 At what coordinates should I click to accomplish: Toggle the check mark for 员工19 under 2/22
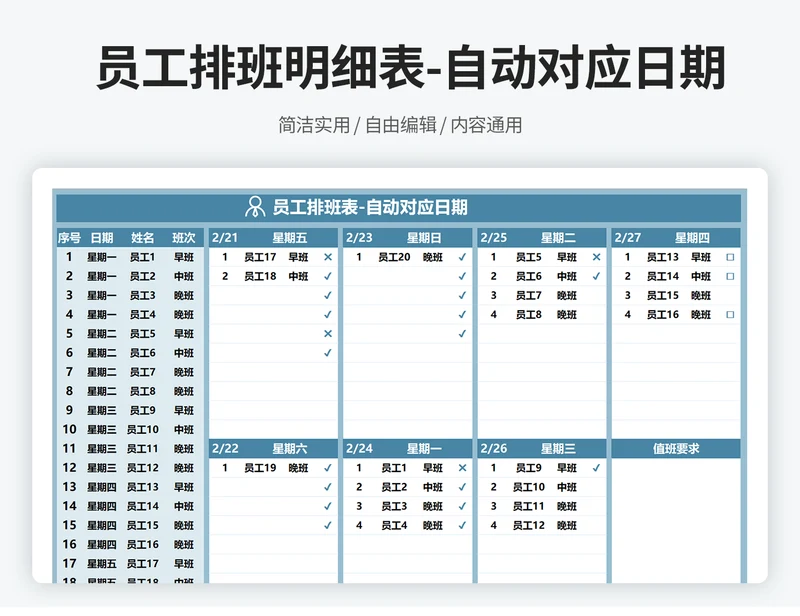328,467
